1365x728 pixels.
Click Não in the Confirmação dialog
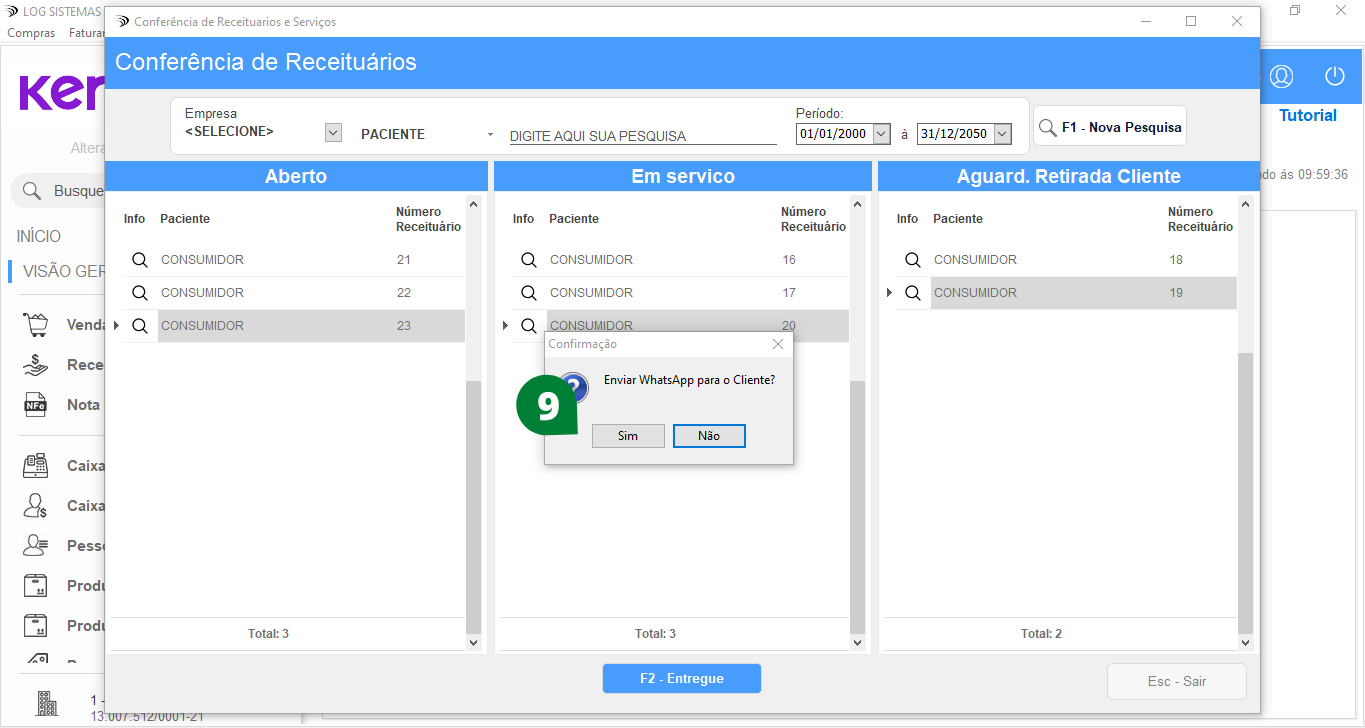[709, 436]
